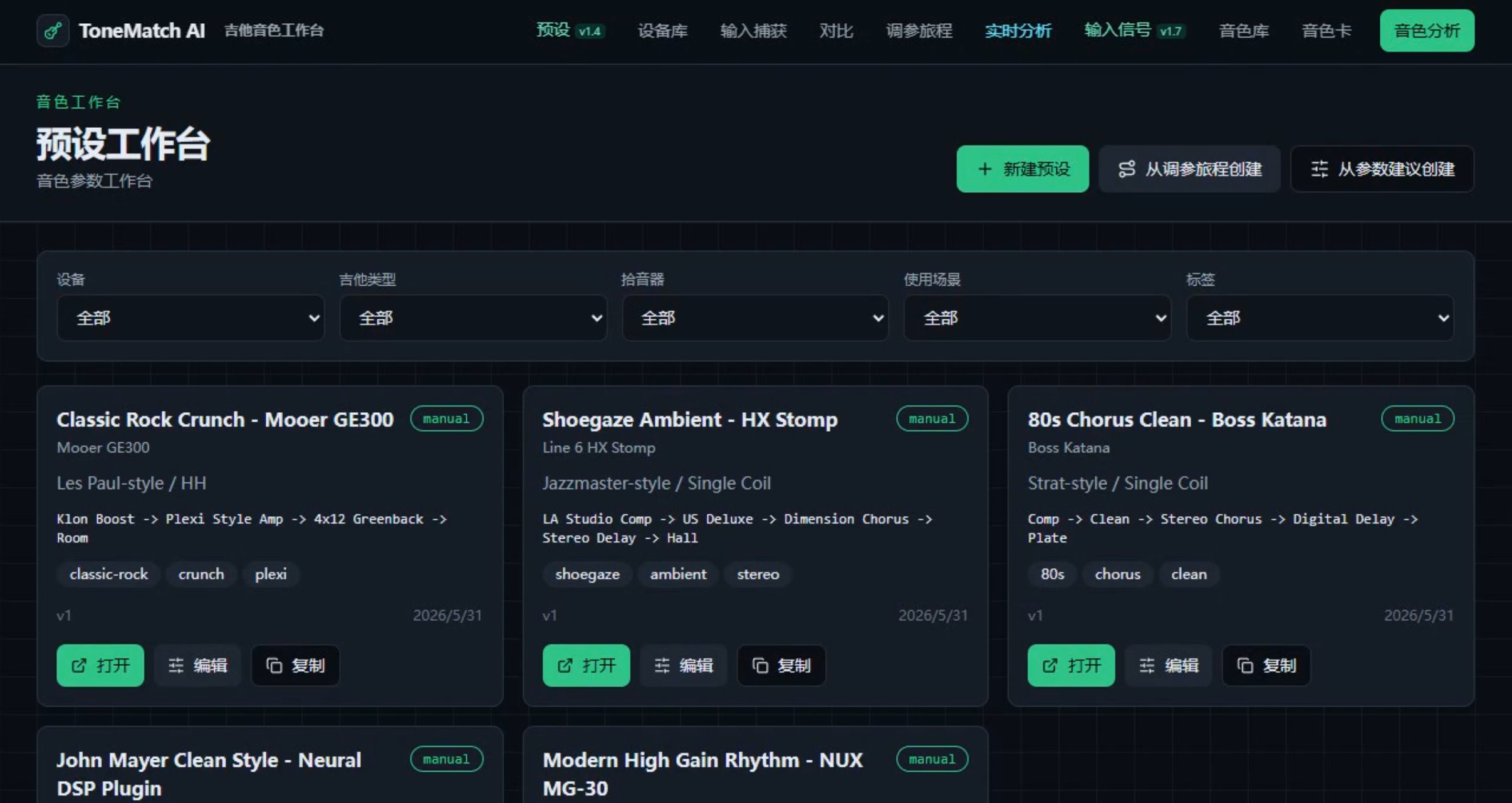Image resolution: width=1512 pixels, height=803 pixels.
Task: Select the plexi tag chip
Action: click(271, 574)
